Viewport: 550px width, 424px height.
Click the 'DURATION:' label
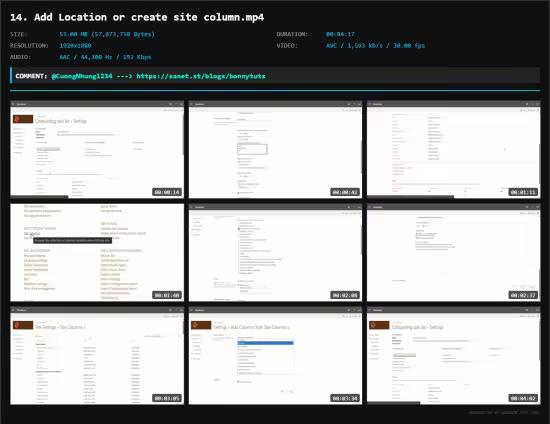tap(292, 34)
